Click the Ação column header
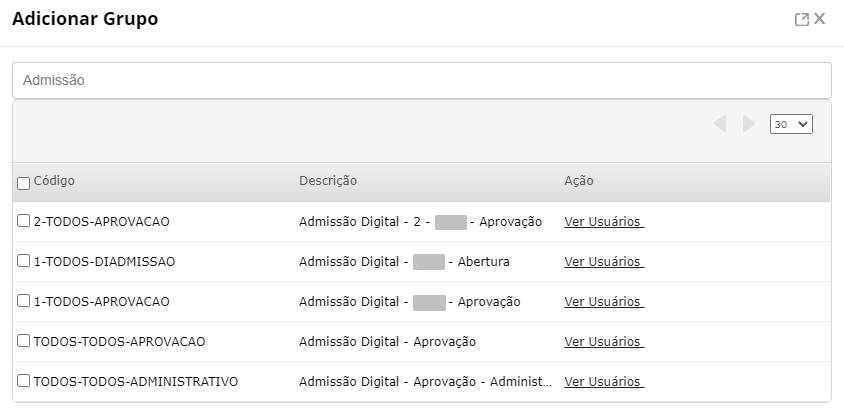The width and height of the screenshot is (844, 419). pyautogui.click(x=578, y=181)
